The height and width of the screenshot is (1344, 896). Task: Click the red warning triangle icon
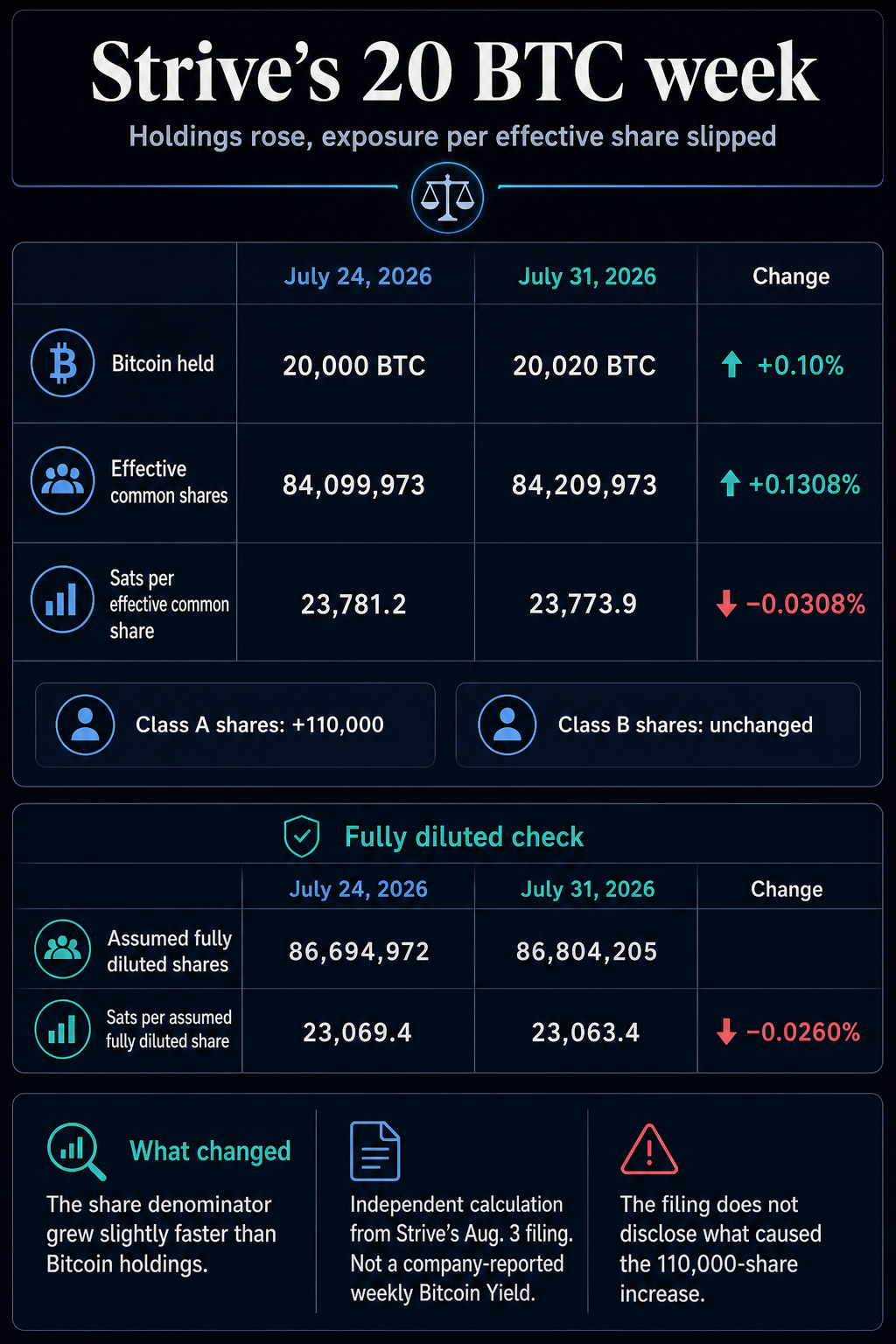(648, 1150)
